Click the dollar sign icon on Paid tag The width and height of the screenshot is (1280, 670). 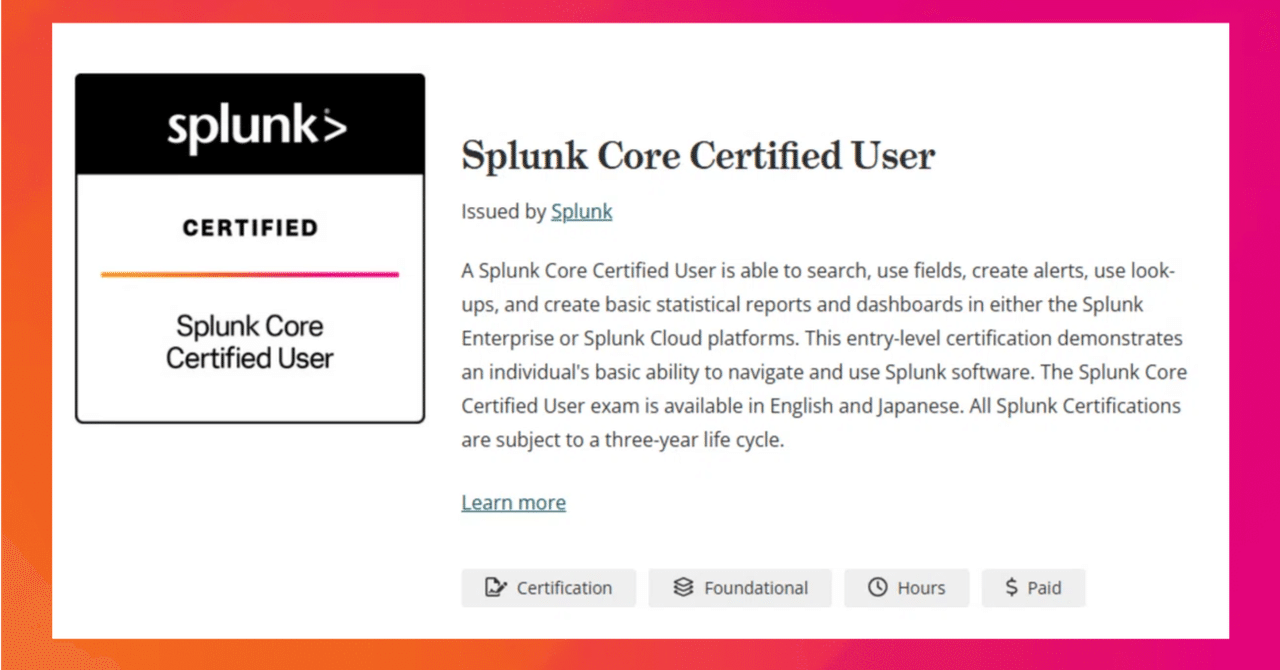click(1011, 588)
